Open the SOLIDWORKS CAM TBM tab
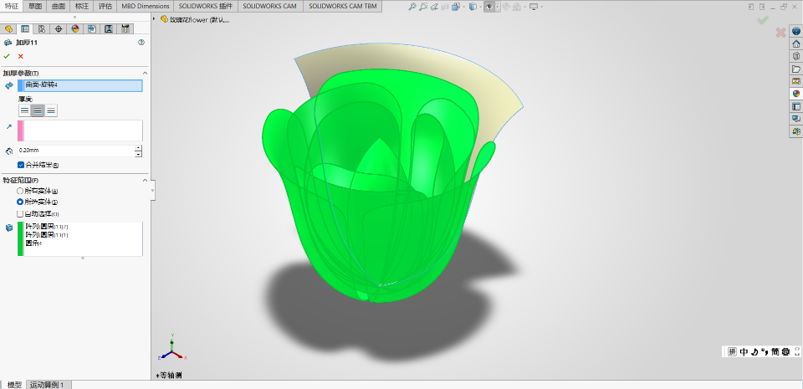 (343, 6)
